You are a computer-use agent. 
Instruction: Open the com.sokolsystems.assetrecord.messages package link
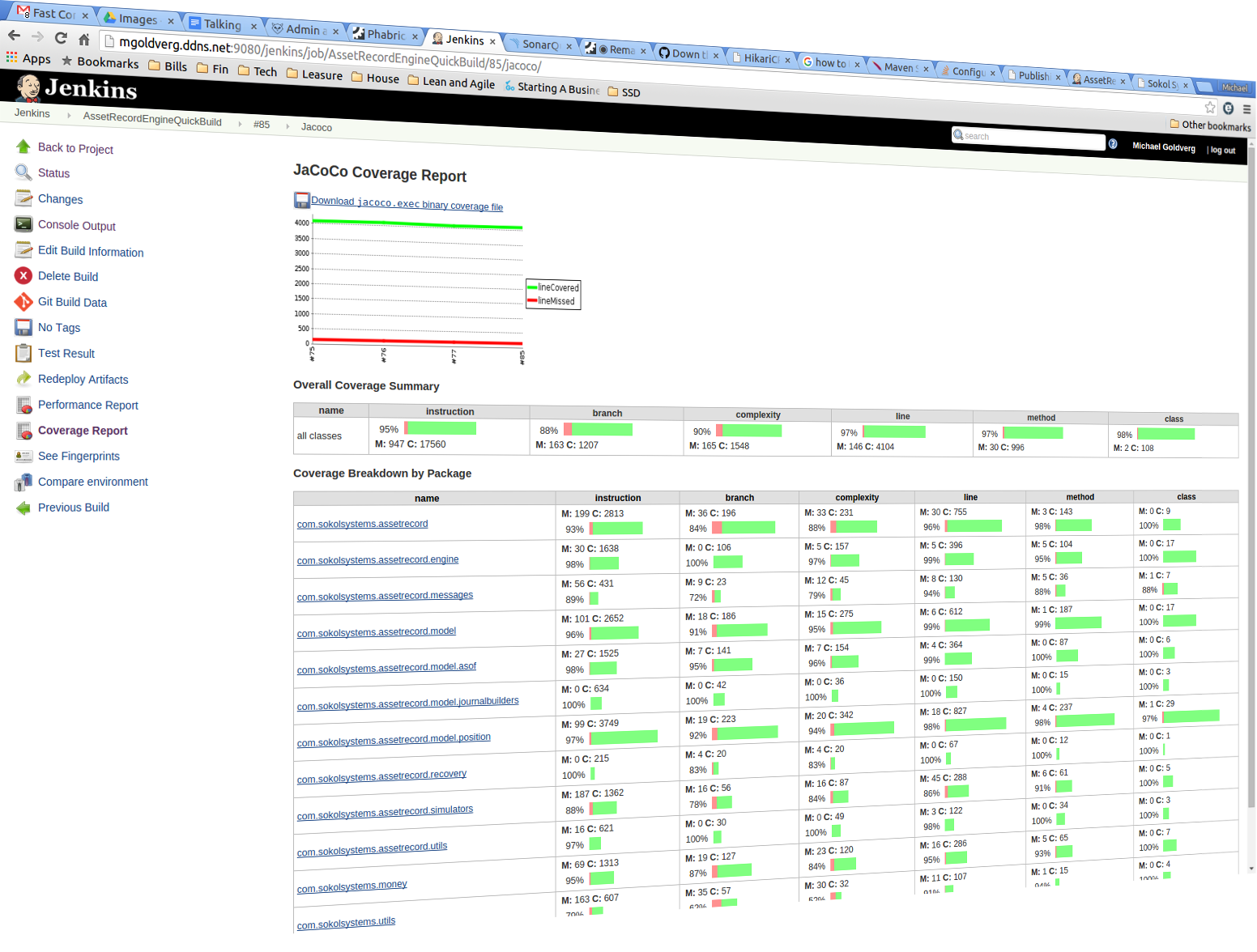385,596
